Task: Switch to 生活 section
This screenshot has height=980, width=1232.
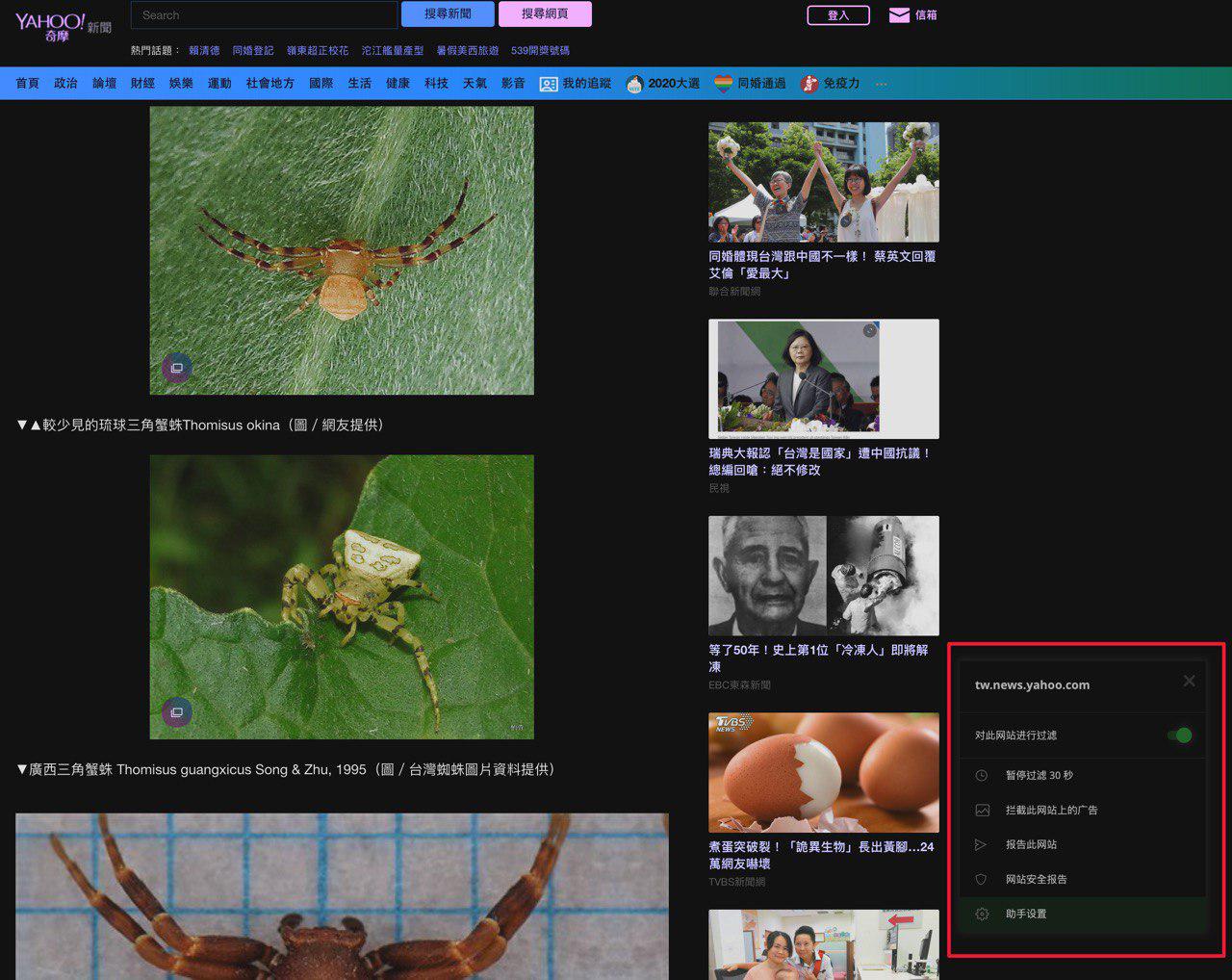Action: pos(360,84)
